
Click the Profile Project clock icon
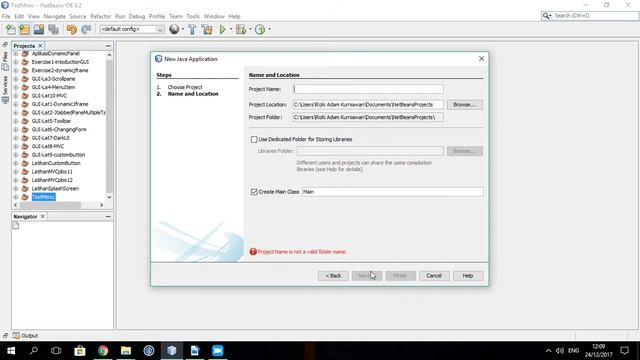click(x=260, y=29)
